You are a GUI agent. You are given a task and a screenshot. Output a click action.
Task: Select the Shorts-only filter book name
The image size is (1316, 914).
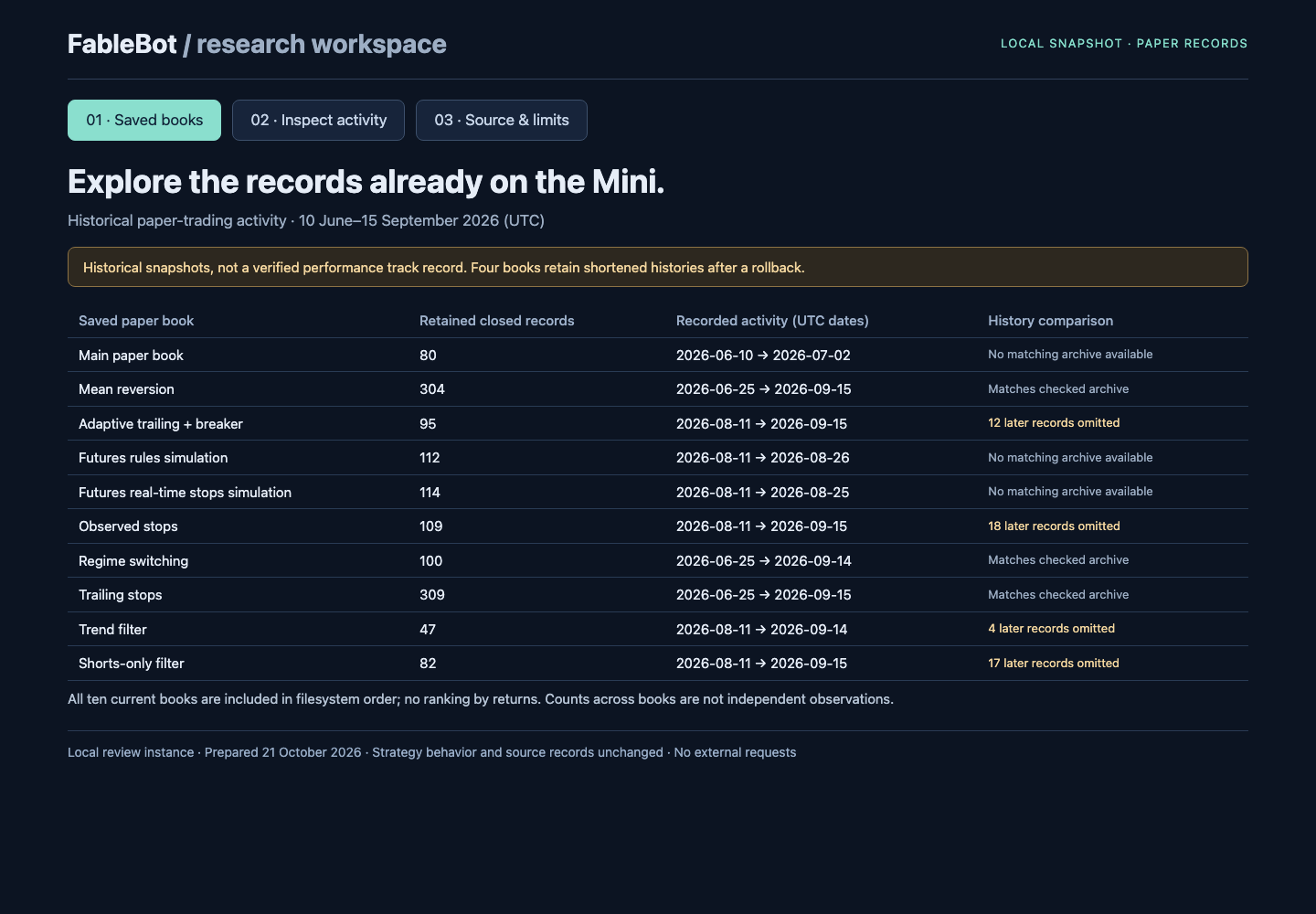pyautogui.click(x=132, y=664)
